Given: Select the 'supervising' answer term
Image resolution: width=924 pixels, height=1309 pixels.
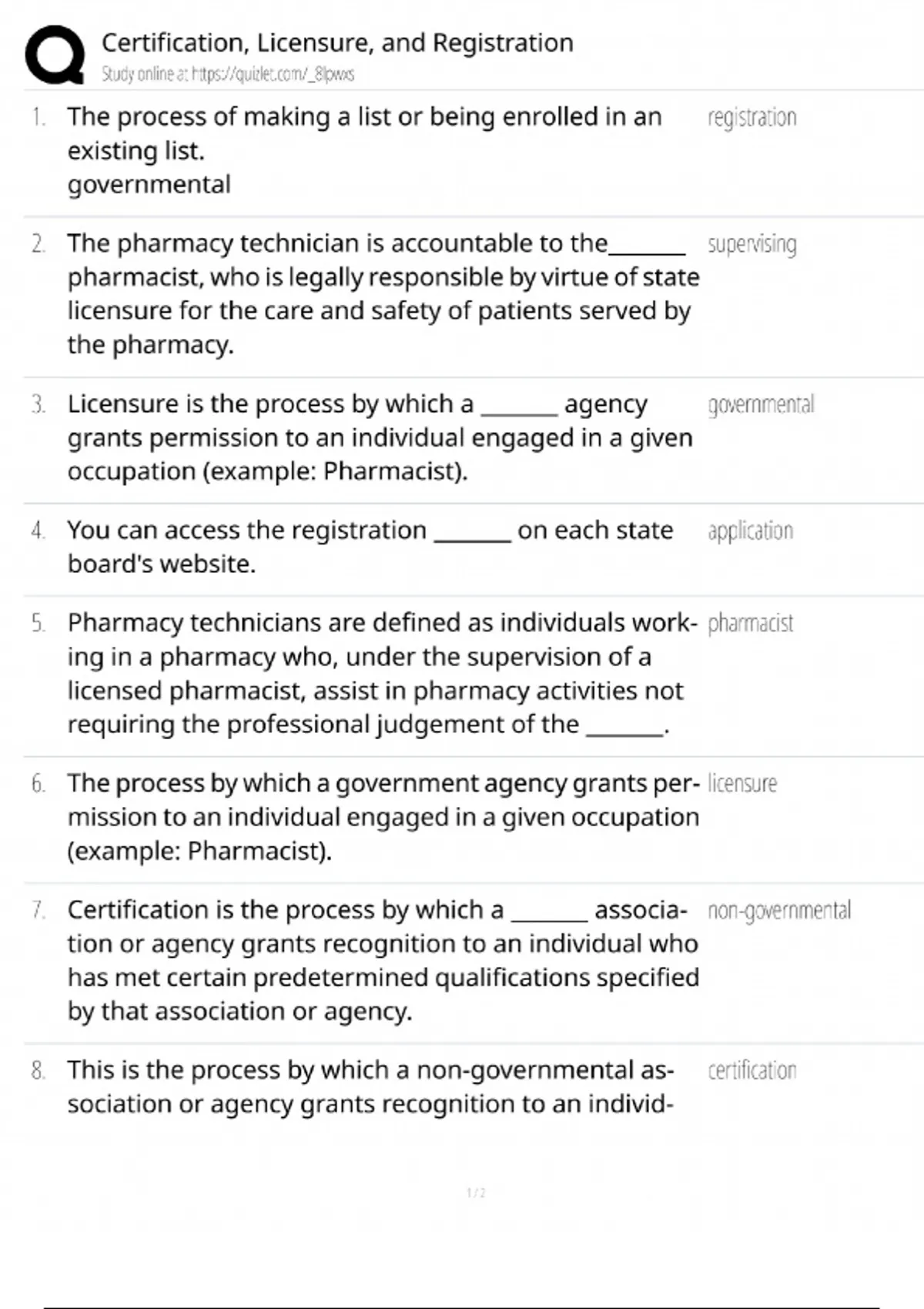Looking at the screenshot, I should pos(752,244).
